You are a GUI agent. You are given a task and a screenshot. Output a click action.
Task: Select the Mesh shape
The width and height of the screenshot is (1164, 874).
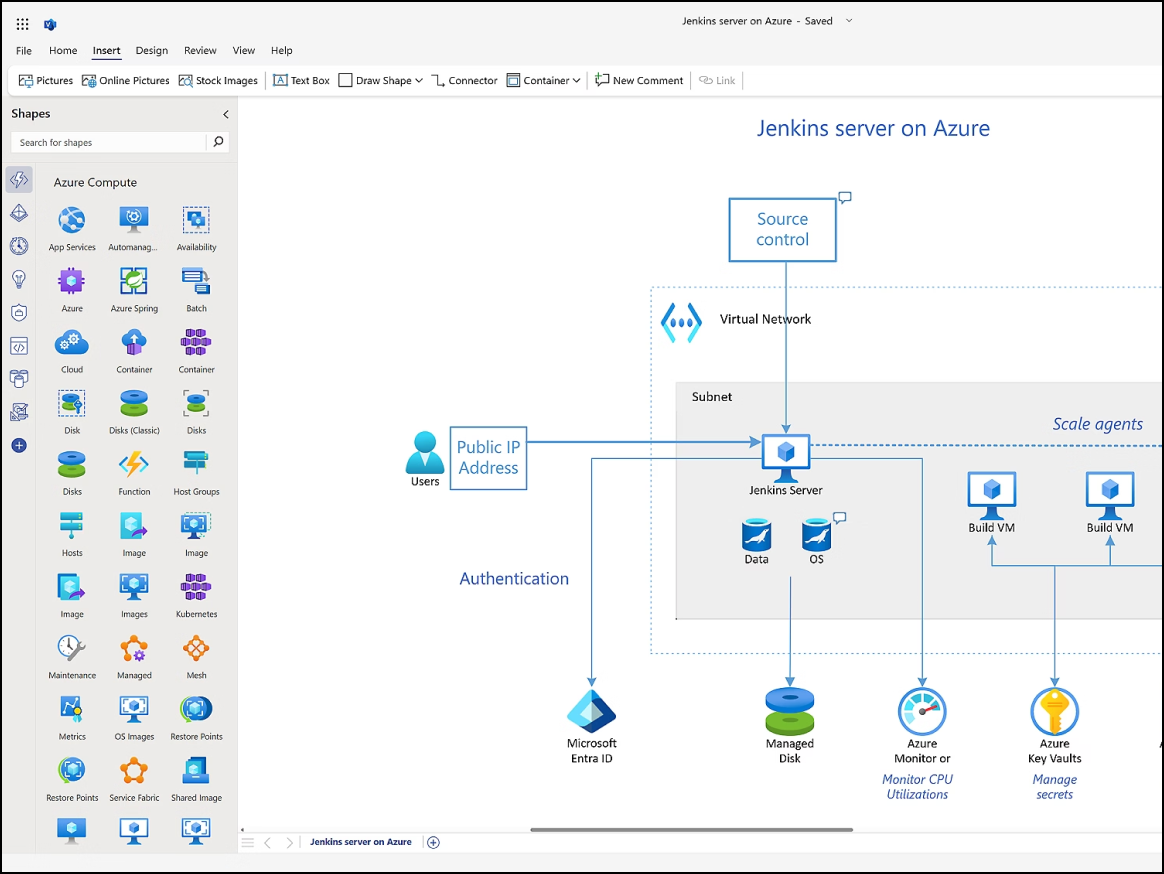pos(196,656)
